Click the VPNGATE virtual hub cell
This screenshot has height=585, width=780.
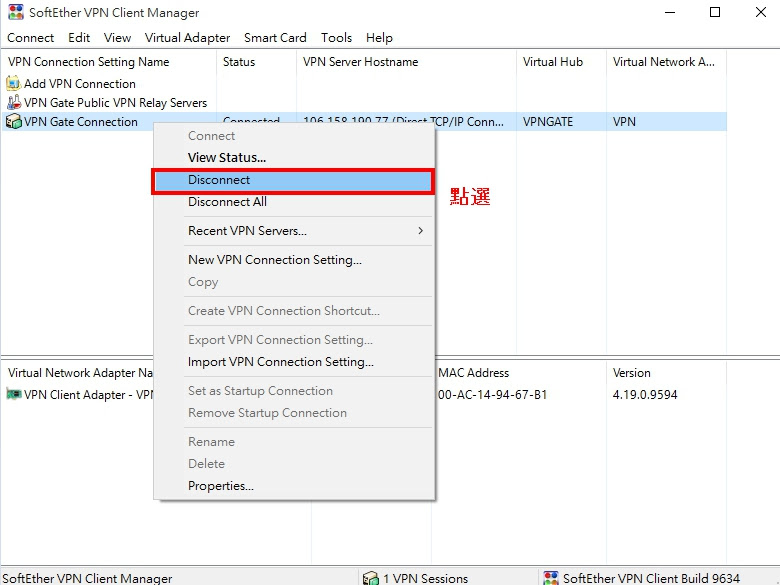[x=548, y=122]
